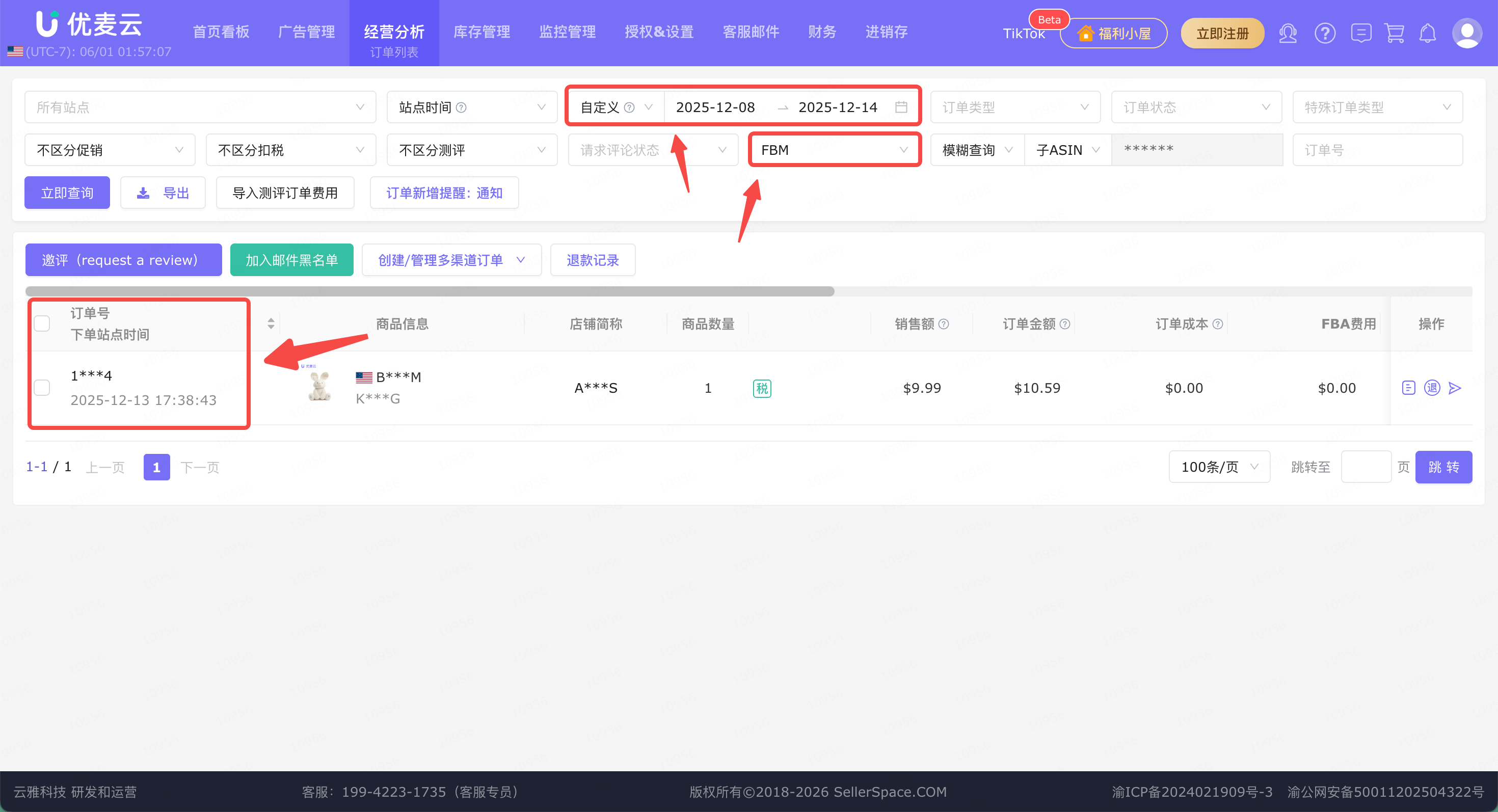
Task: Click the help icon beside 站点时间
Action: pyautogui.click(x=461, y=107)
